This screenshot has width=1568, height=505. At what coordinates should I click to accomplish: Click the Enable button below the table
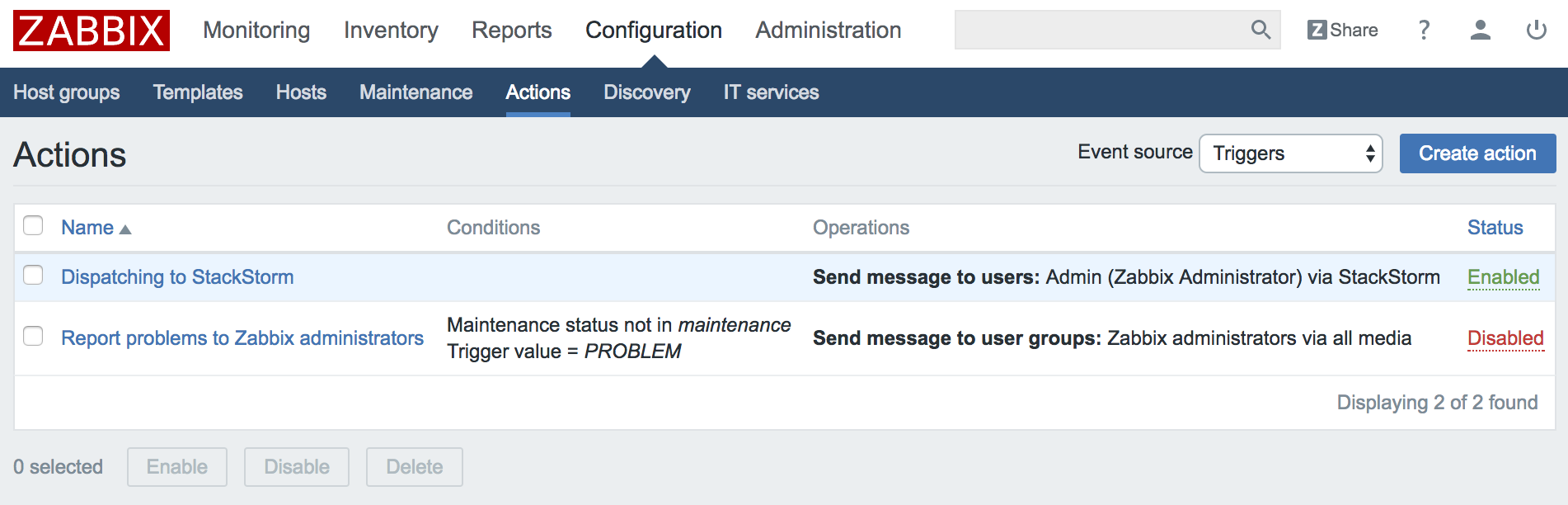(x=177, y=467)
